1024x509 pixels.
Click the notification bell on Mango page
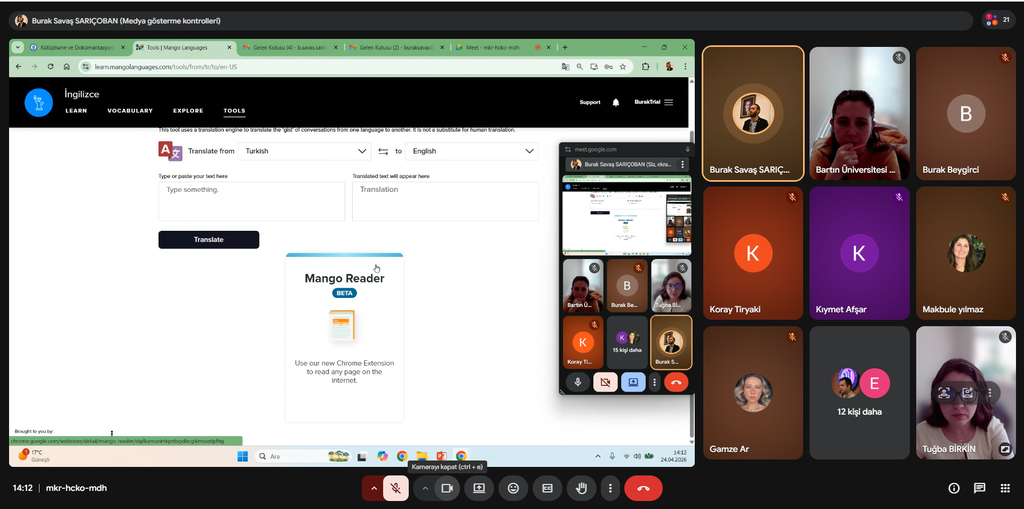pos(616,102)
